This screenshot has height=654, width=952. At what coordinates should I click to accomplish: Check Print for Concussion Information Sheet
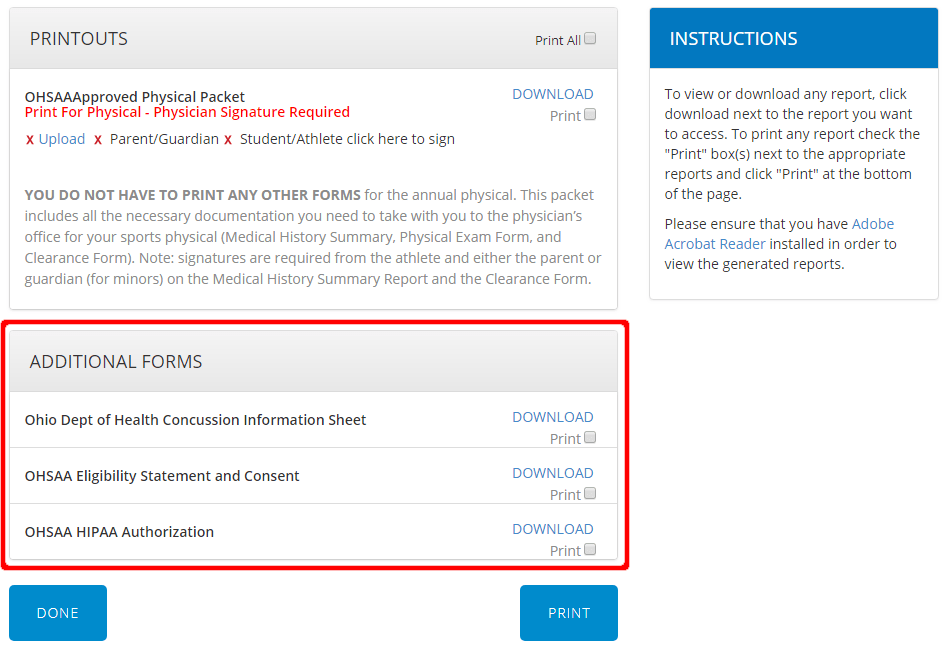coord(590,437)
